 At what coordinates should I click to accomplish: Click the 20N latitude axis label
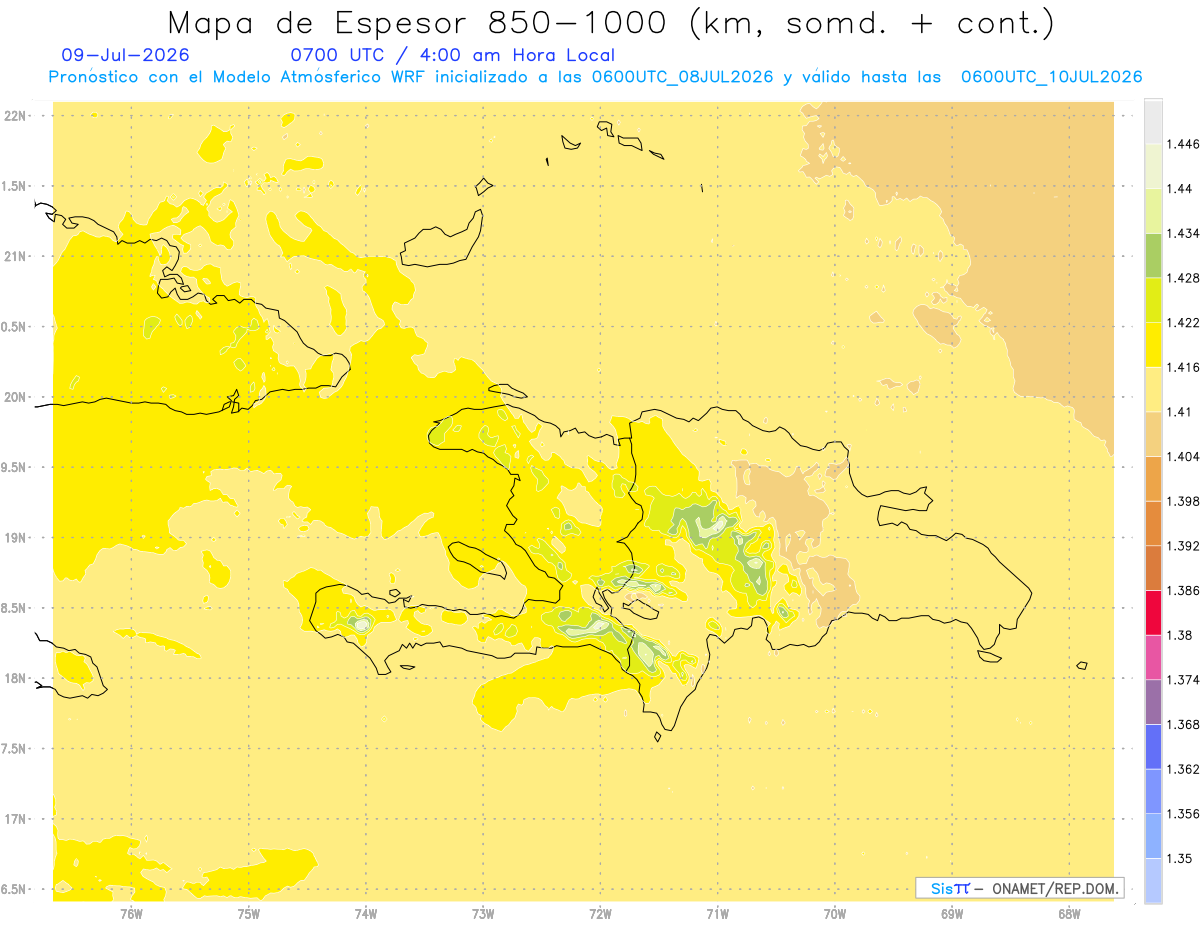16,398
